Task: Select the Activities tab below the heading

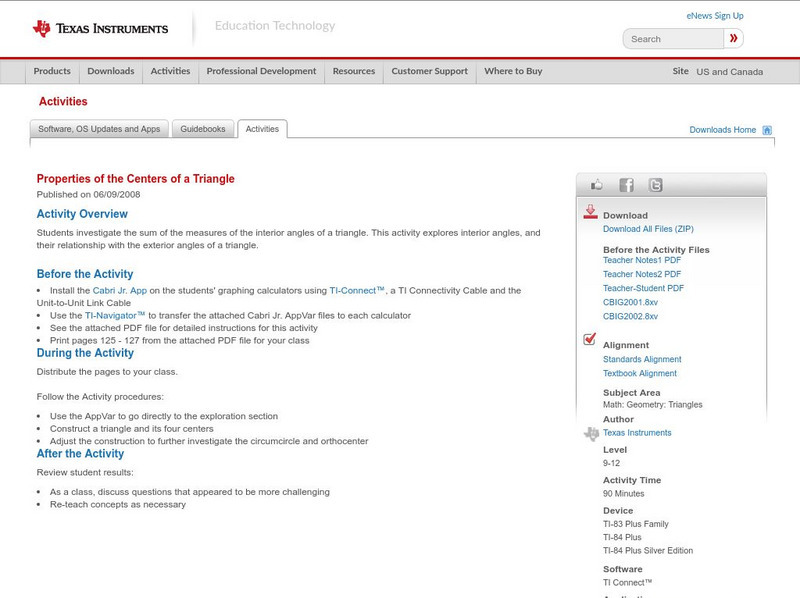Action: pyautogui.click(x=262, y=129)
